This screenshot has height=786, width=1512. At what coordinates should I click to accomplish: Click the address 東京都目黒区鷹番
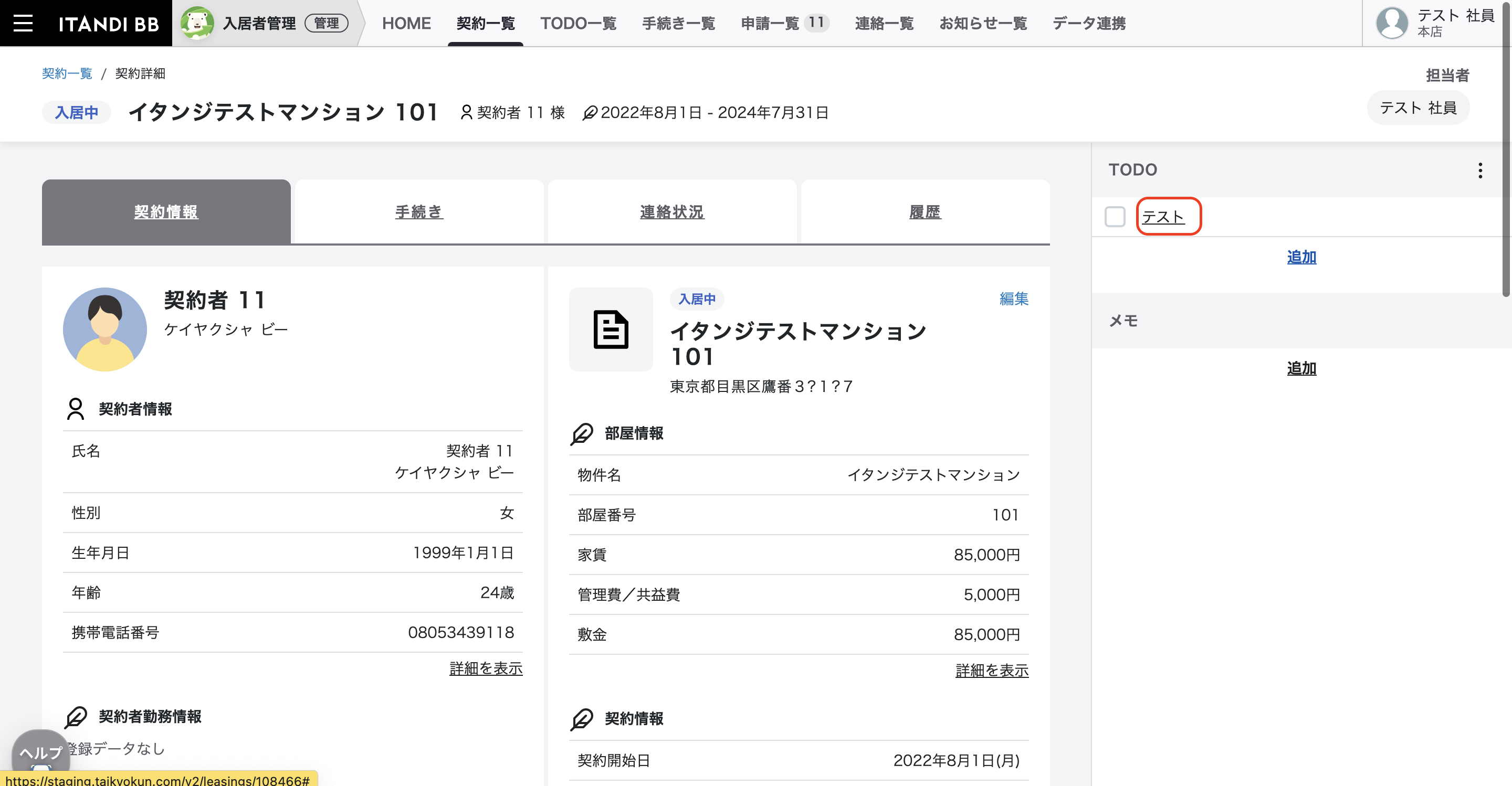761,387
